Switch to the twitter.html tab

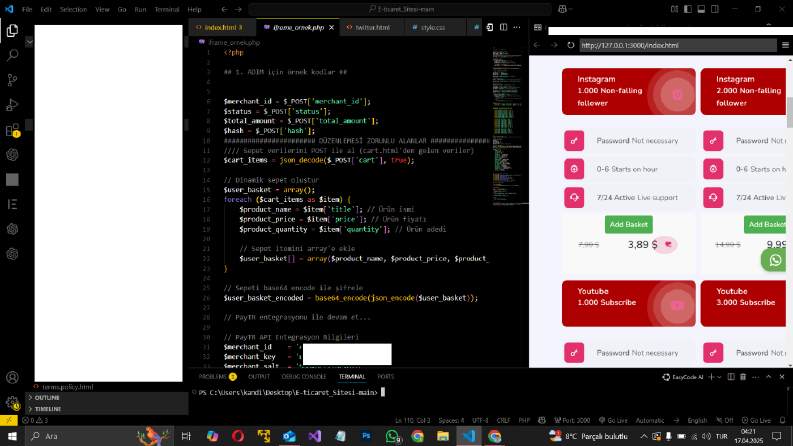point(372,27)
